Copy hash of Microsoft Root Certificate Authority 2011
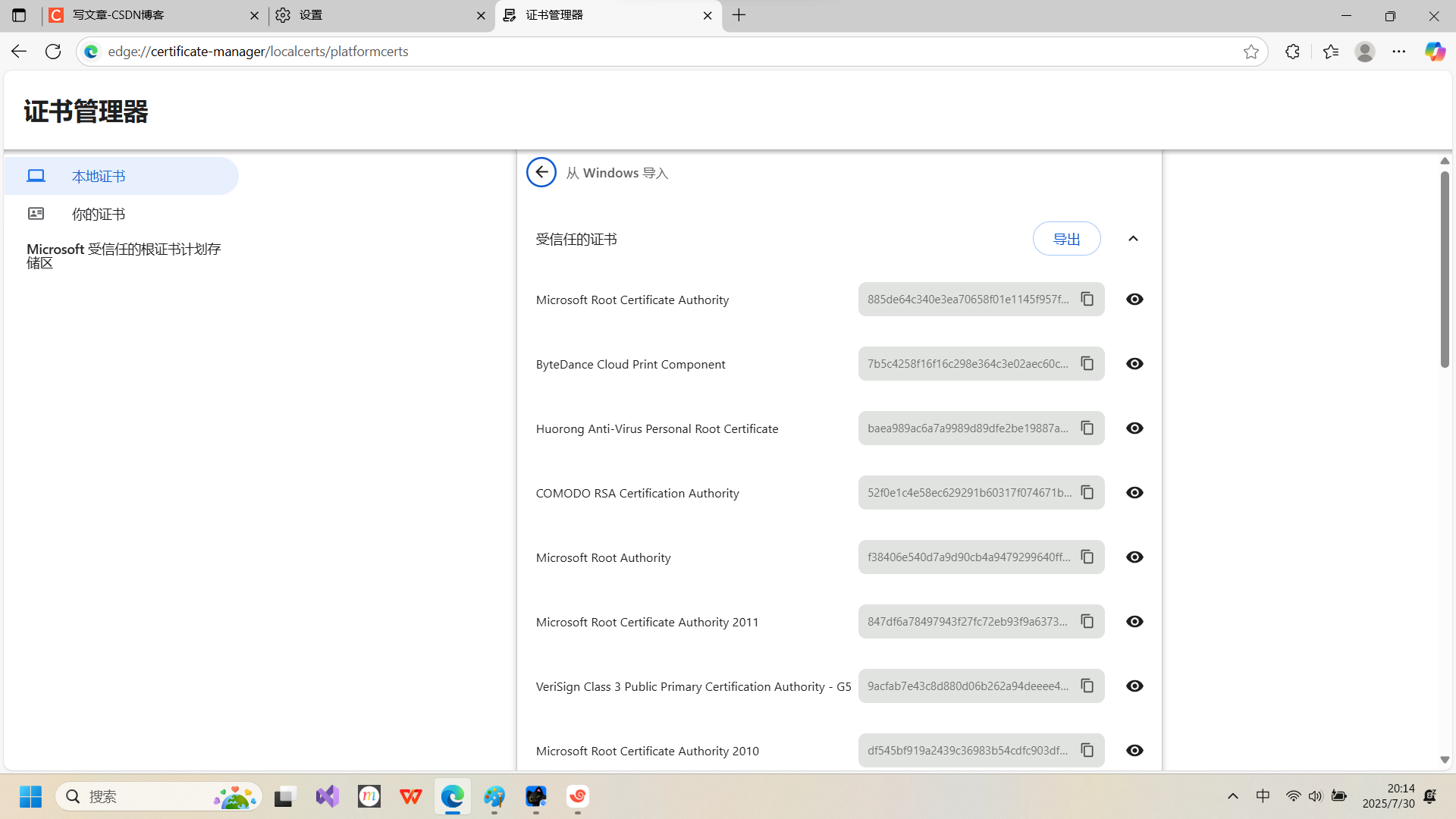This screenshot has height=819, width=1456. coord(1087,622)
